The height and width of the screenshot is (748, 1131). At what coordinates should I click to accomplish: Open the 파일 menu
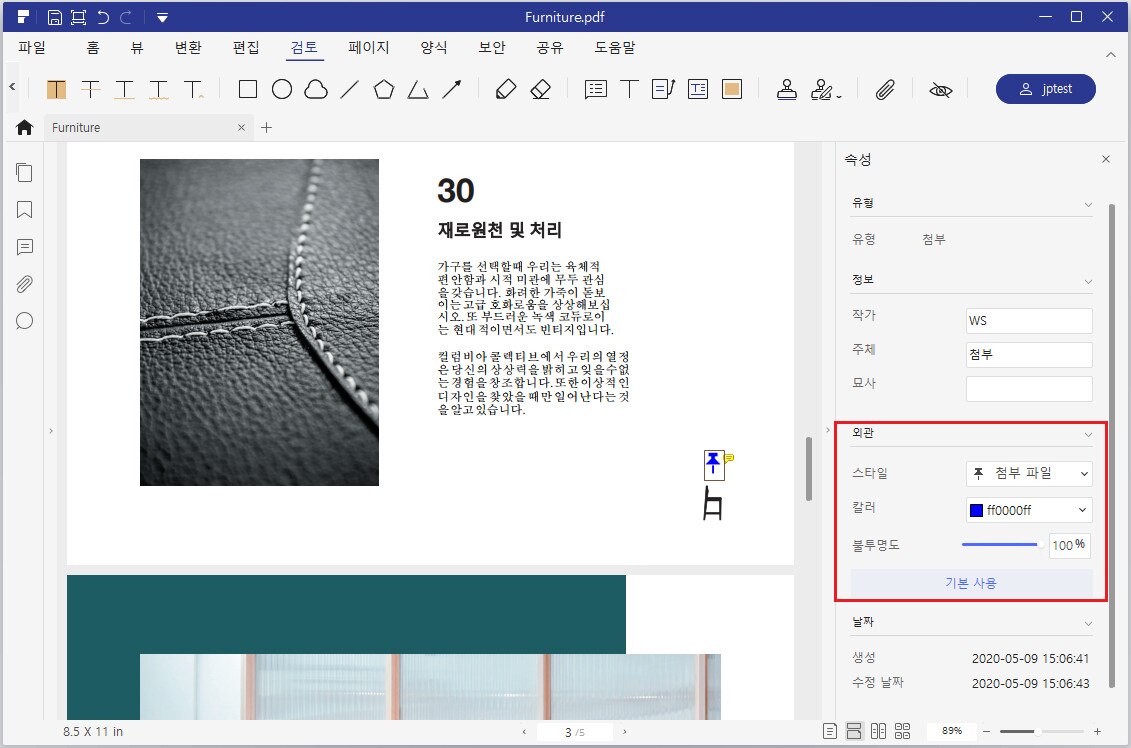[32, 48]
